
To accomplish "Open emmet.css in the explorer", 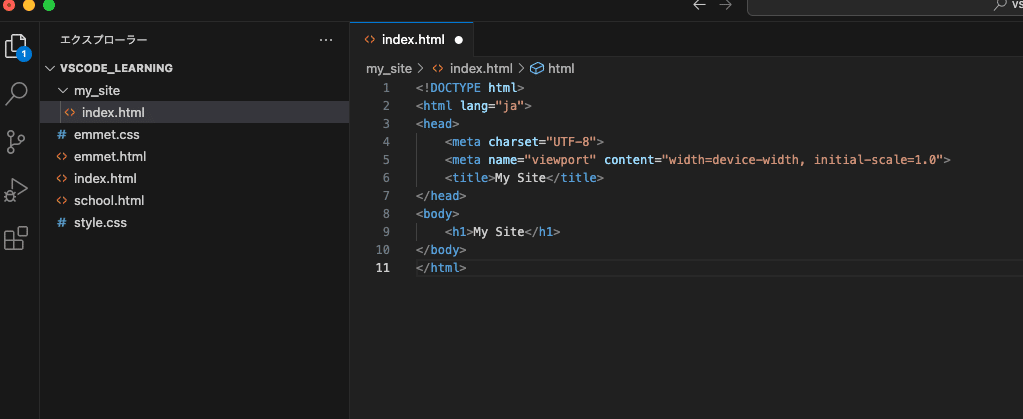I will pos(194,135).
